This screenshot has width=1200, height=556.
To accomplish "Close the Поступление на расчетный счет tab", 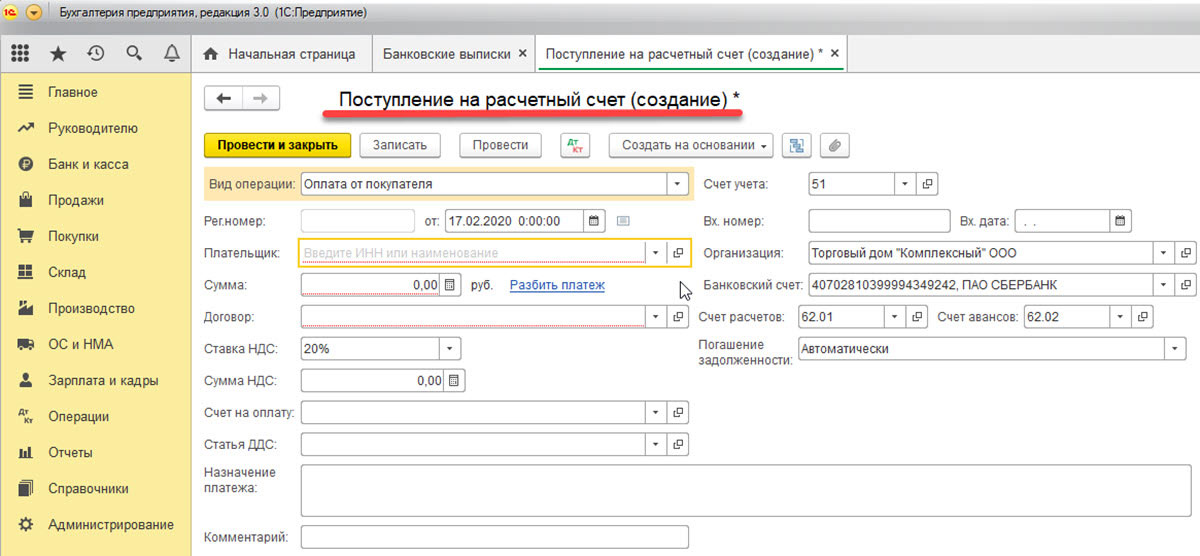I will click(835, 53).
